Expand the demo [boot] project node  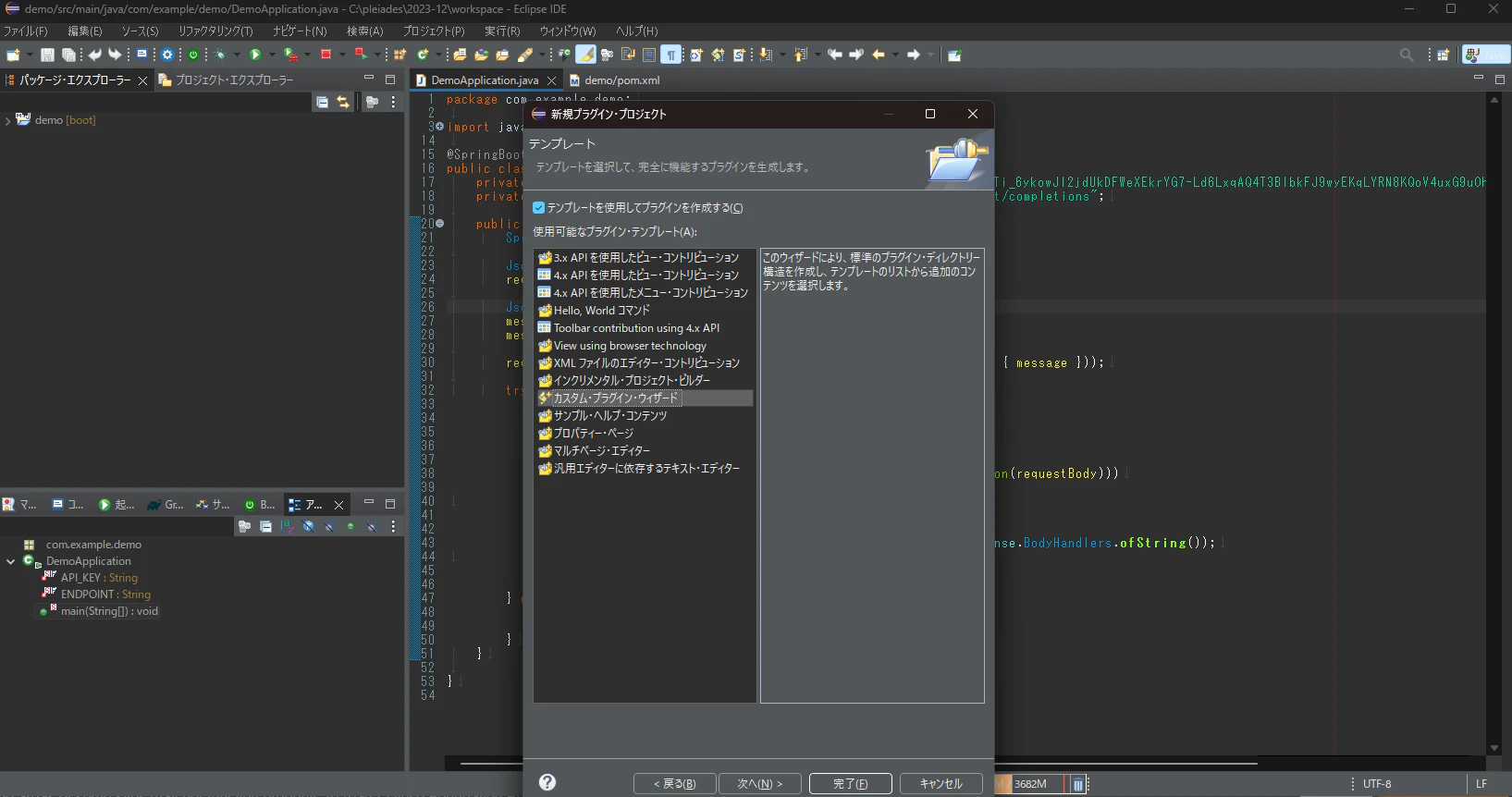click(8, 120)
